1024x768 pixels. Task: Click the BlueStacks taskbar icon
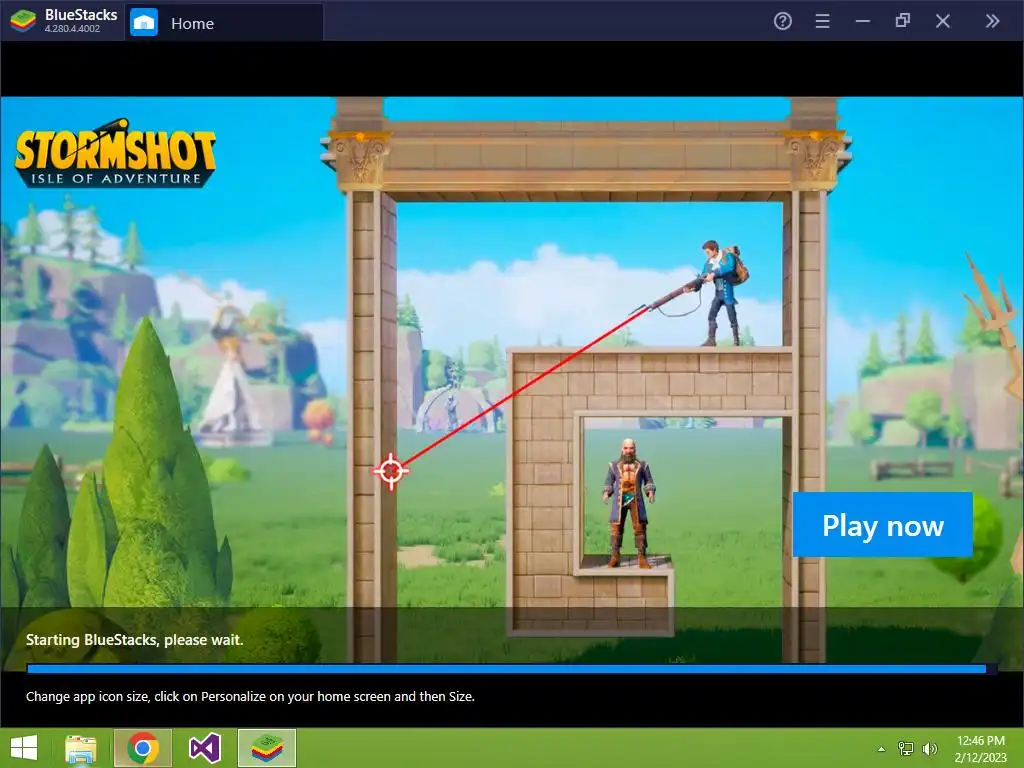[x=266, y=748]
